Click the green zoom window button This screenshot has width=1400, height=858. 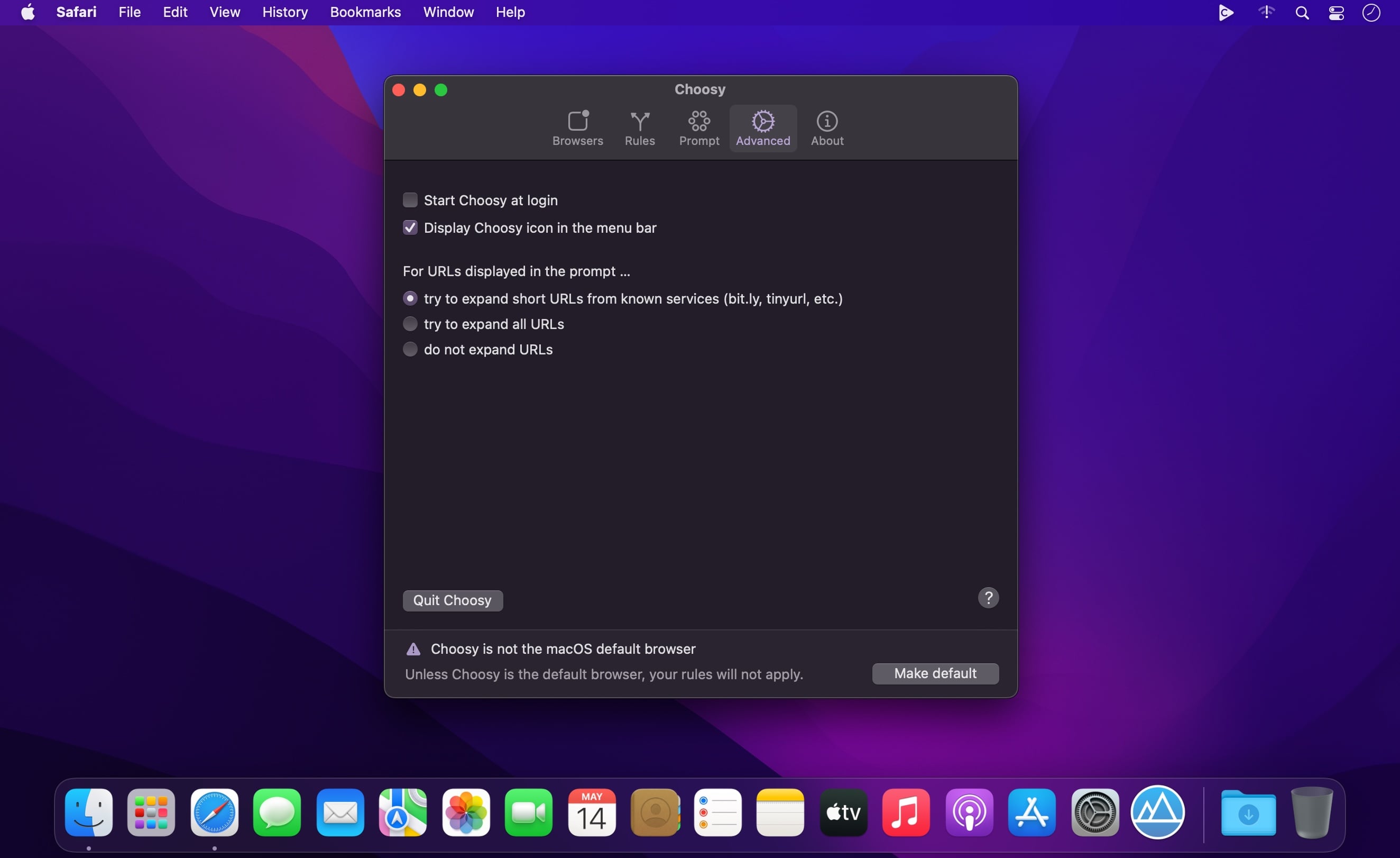[x=441, y=90]
